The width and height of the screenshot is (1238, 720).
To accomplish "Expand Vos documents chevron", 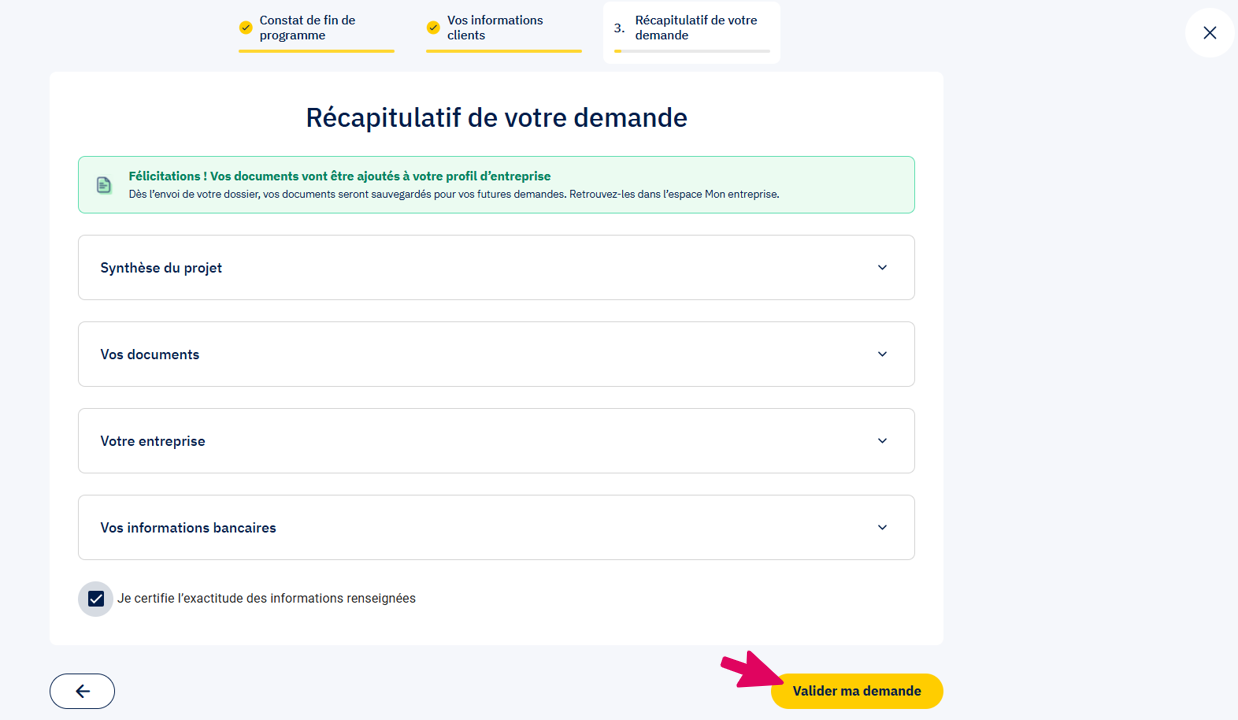I will coord(882,354).
